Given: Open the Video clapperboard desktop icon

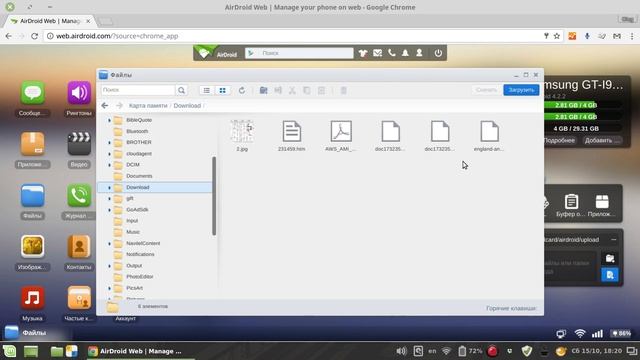Looking at the screenshot, I should [x=79, y=144].
